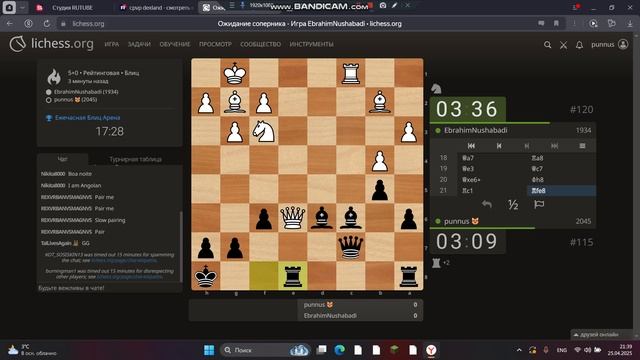Open ОБУЧЕНИЕ menu
640x360 pixels.
point(175,44)
